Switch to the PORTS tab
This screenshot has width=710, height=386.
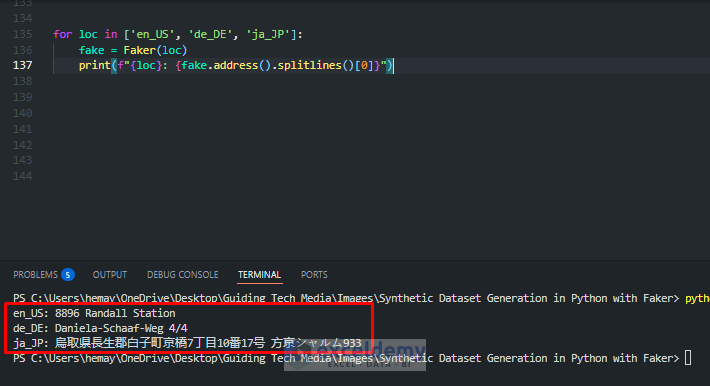314,275
